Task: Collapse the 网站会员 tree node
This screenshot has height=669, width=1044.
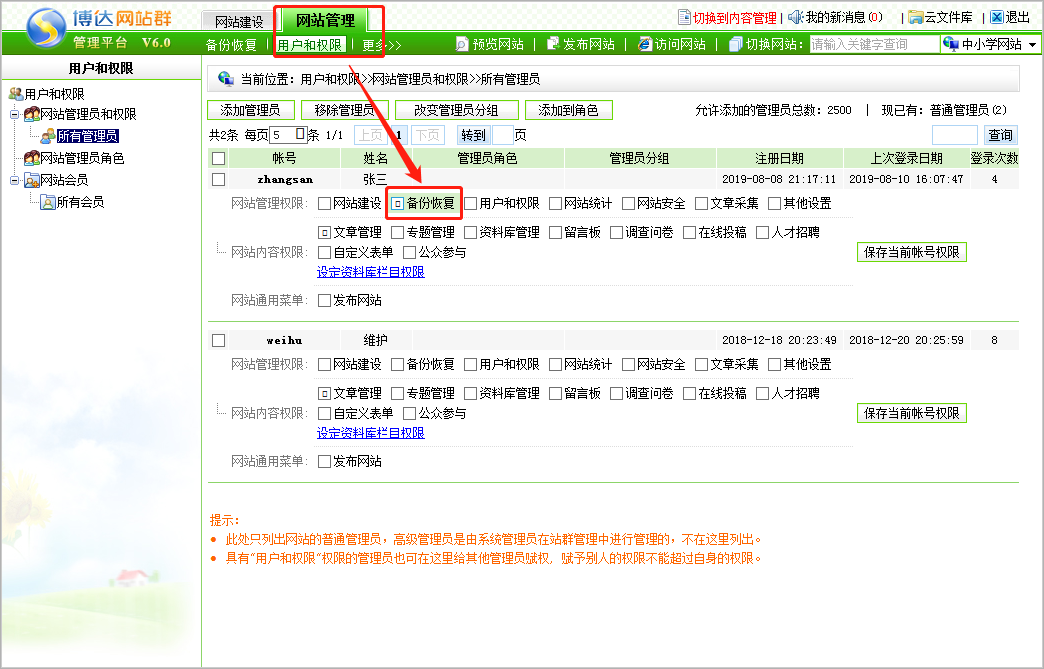Action: tap(15, 181)
